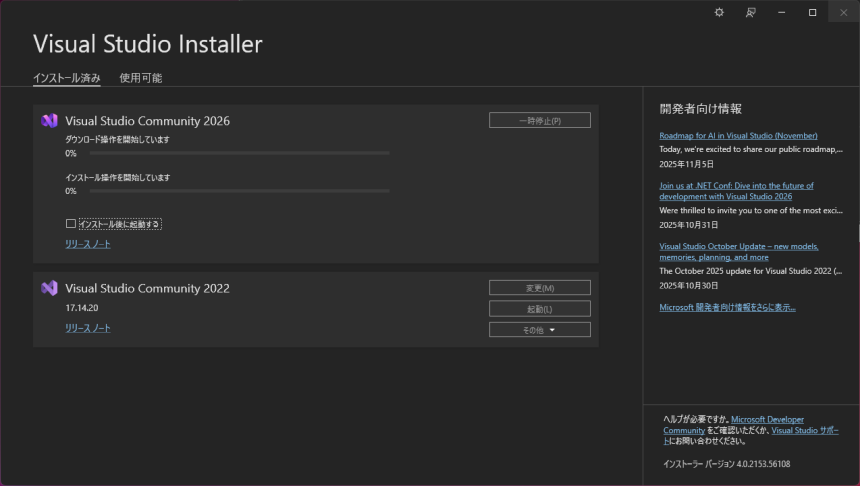Open the settings gear icon
Viewport: 860px width, 486px height.
click(x=719, y=12)
